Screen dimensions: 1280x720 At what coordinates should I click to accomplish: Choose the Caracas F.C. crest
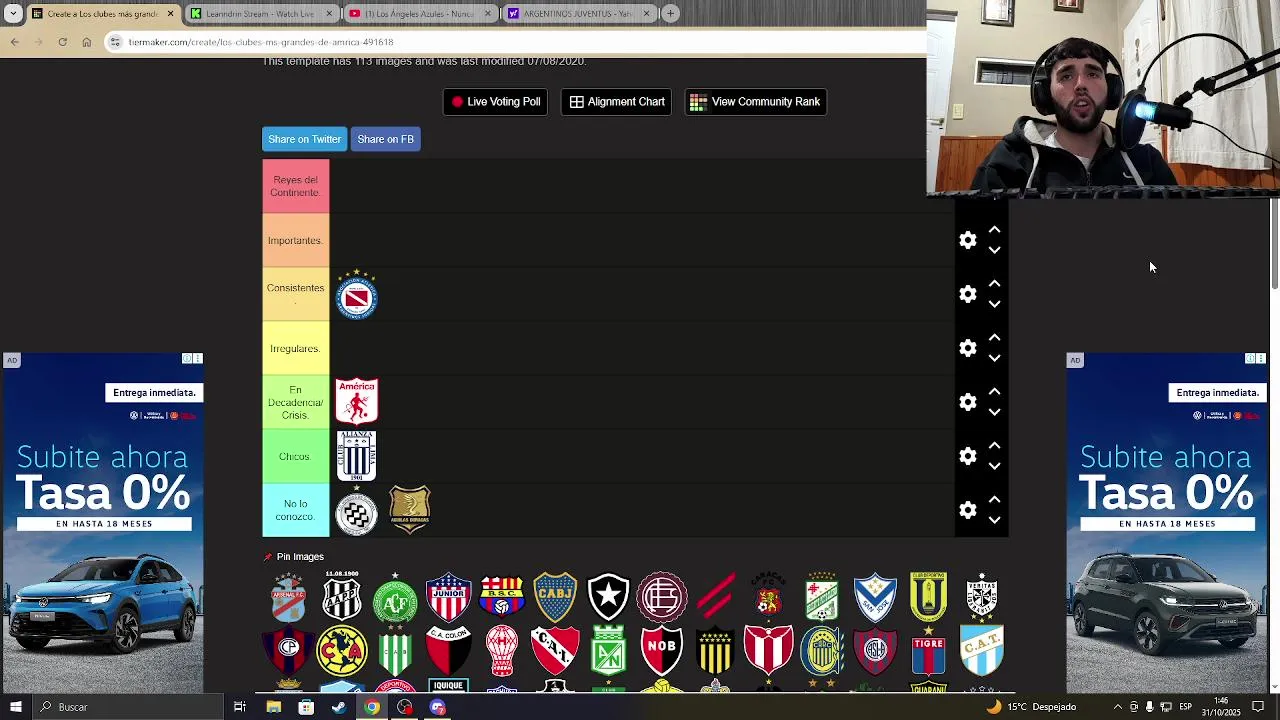pyautogui.click(x=768, y=597)
